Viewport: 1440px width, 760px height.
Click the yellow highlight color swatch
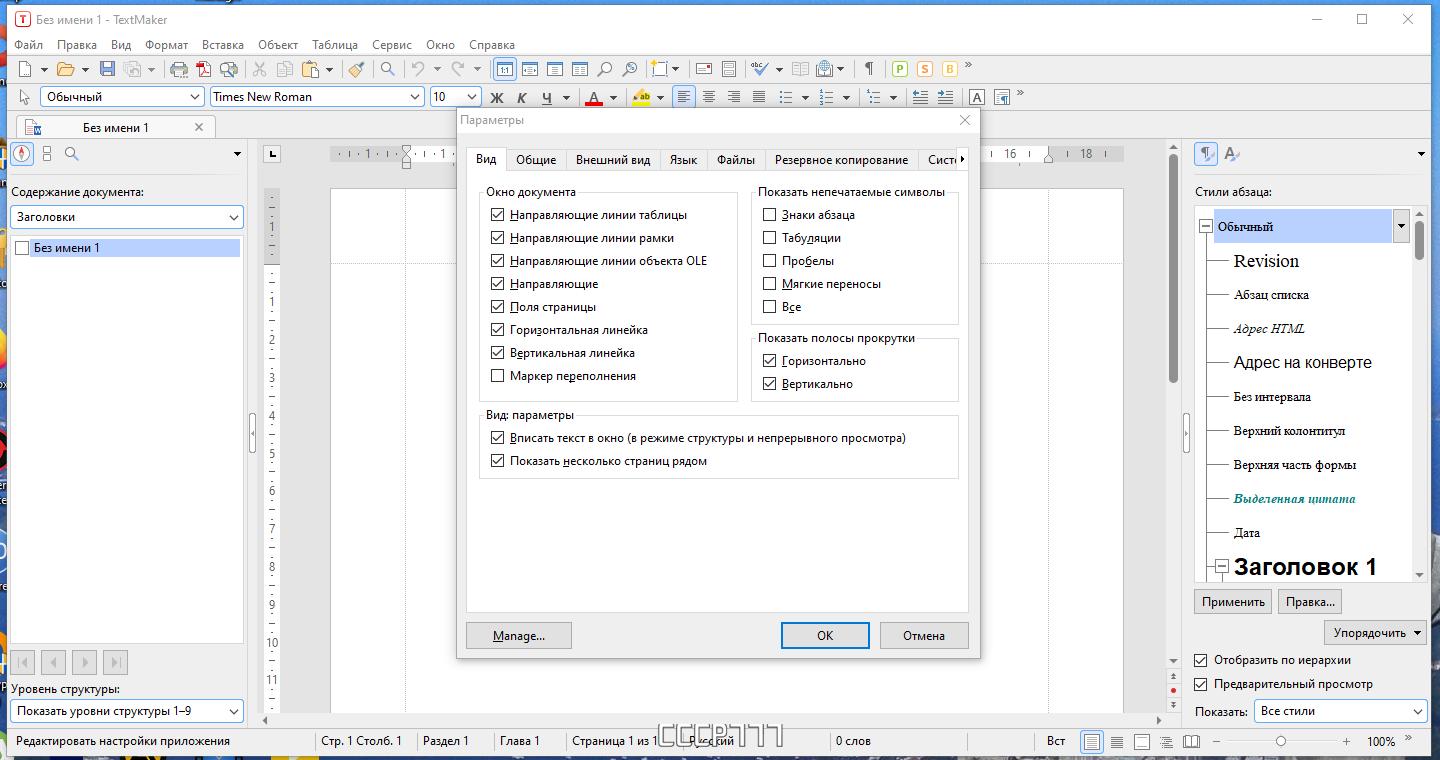[642, 97]
